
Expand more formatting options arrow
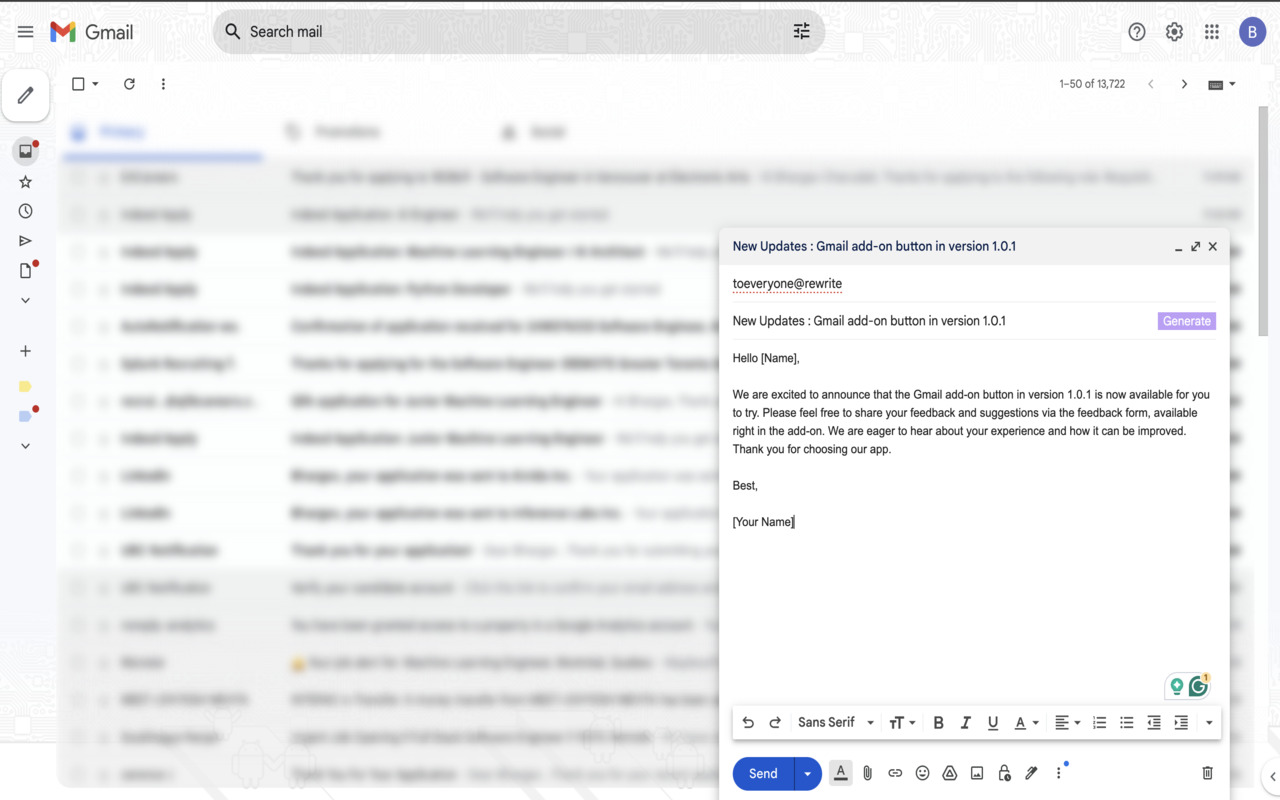pyautogui.click(x=1209, y=723)
